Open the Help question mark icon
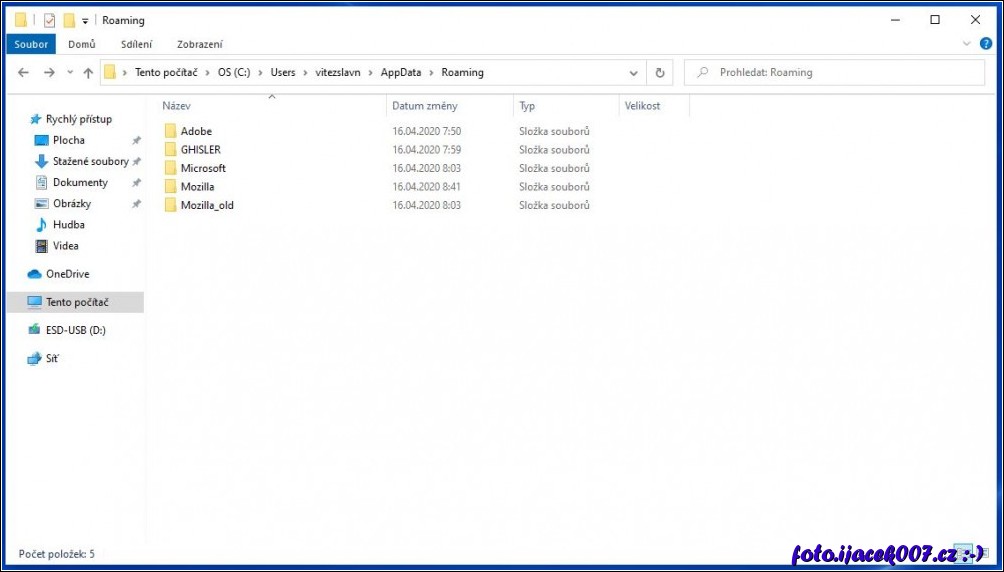The image size is (1004, 572). 985,44
